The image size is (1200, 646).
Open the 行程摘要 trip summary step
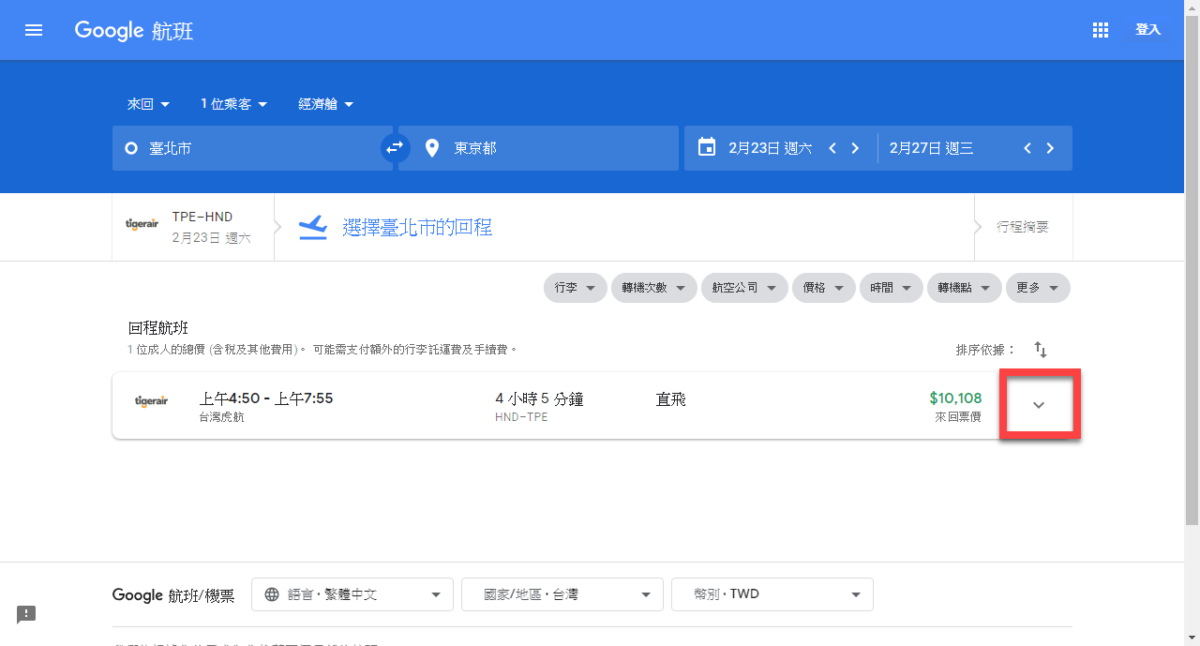[x=1022, y=227]
